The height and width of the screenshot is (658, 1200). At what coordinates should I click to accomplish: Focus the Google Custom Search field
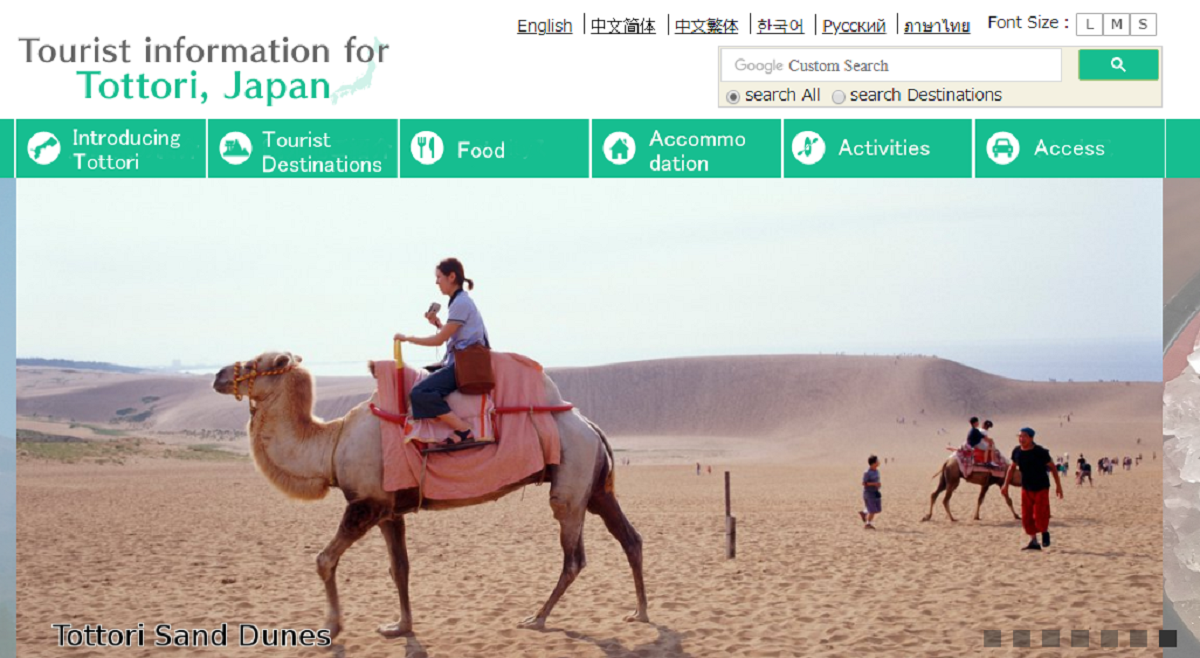tap(891, 65)
